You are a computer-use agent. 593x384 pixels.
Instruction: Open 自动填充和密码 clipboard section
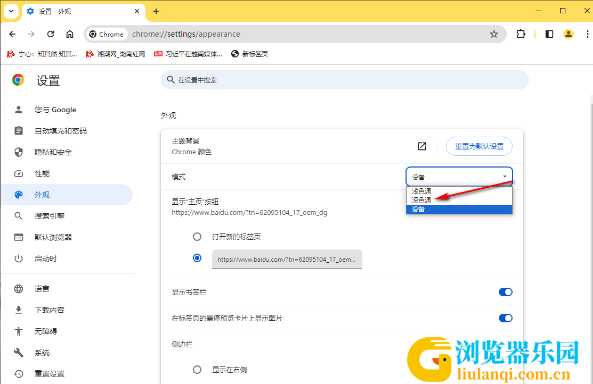(x=67, y=131)
